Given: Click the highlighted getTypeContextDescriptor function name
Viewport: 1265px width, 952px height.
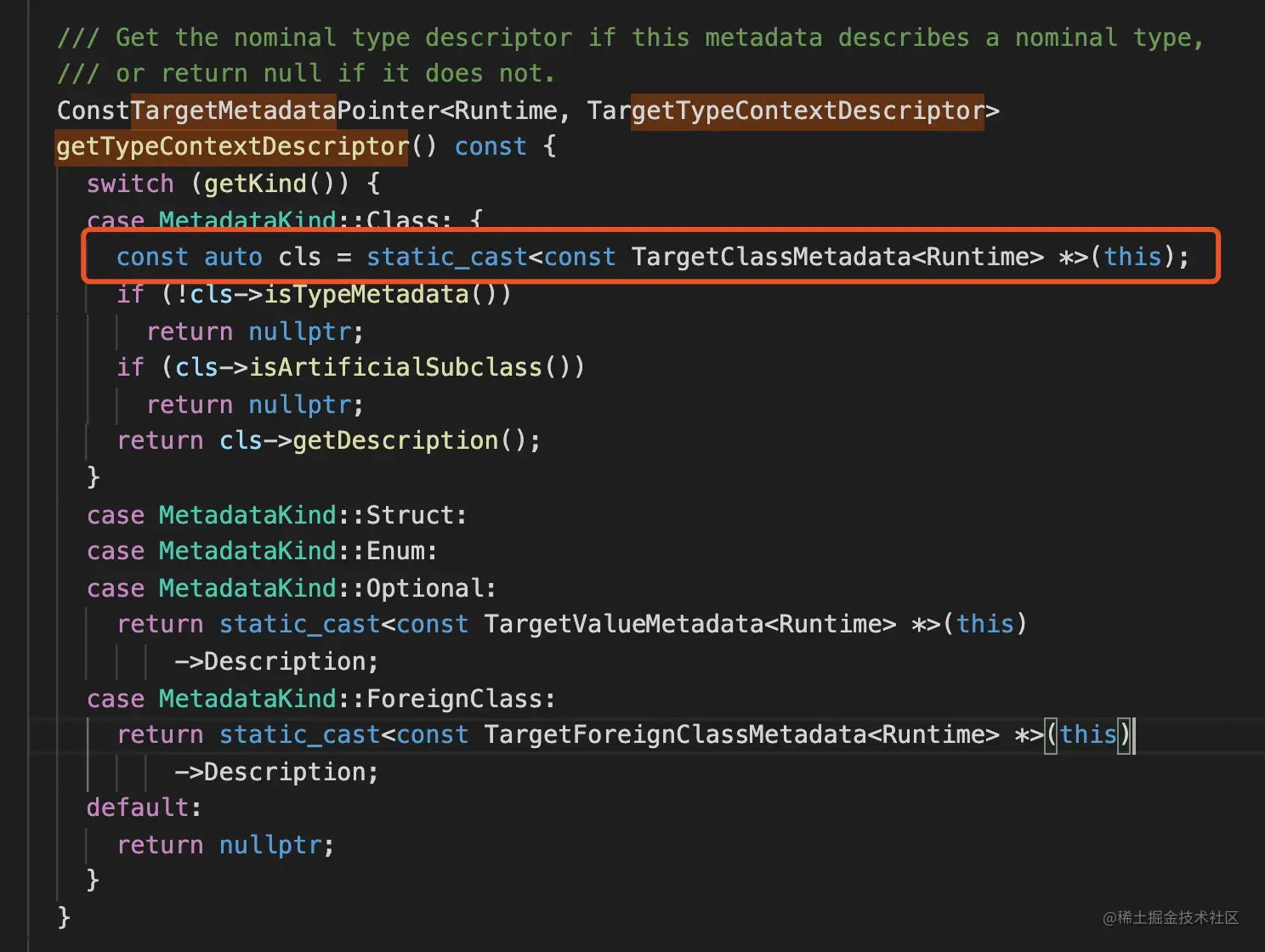Looking at the screenshot, I should 232,147.
